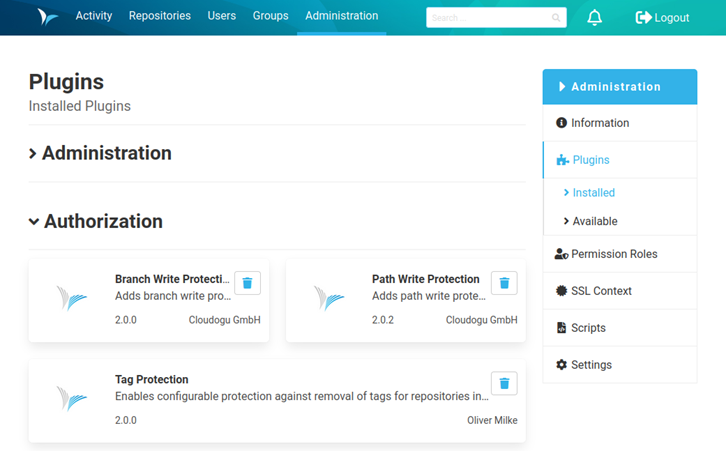The image size is (726, 451).
Task: Click the Settings gear icon in sidebar
Action: 561,364
